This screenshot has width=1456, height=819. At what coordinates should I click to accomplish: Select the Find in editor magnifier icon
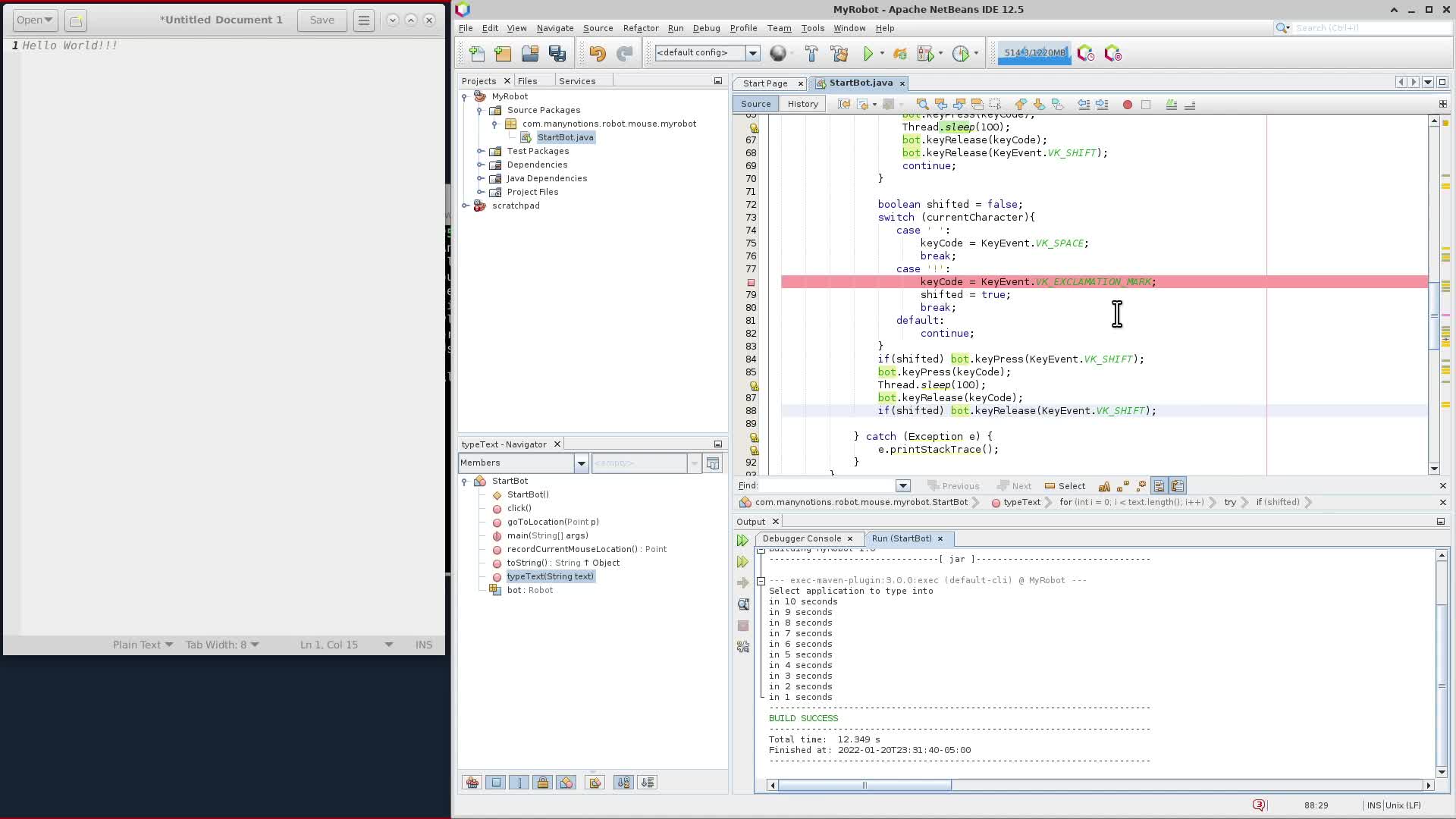(922, 105)
